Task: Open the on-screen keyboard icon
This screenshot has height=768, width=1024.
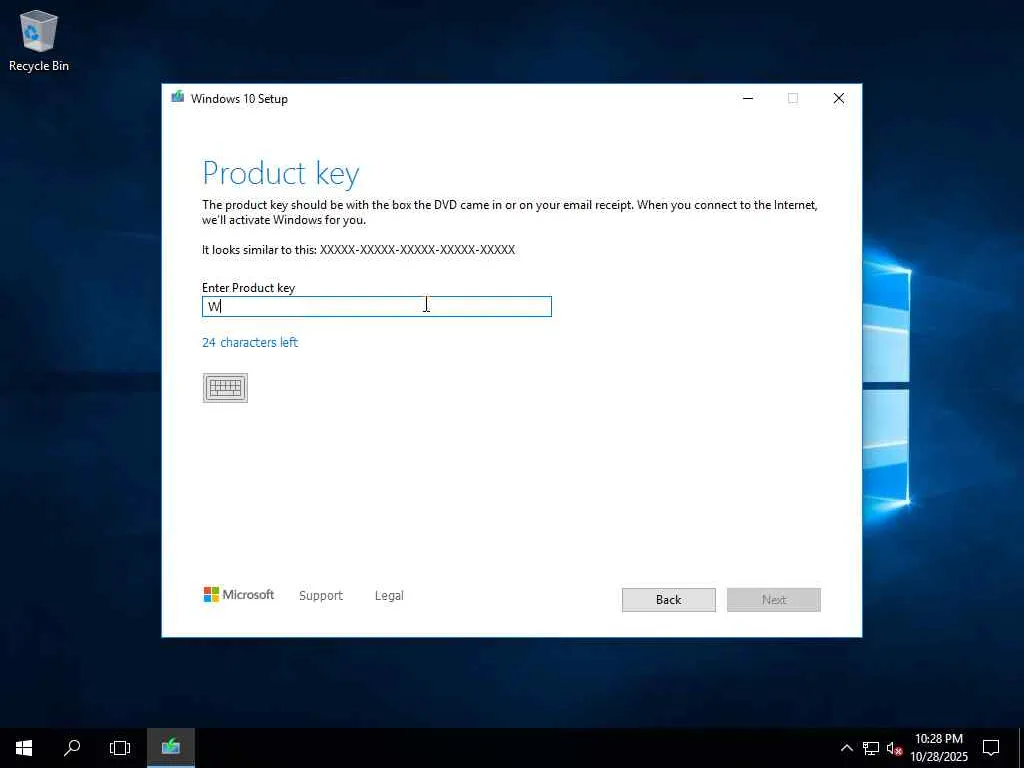Action: click(225, 388)
